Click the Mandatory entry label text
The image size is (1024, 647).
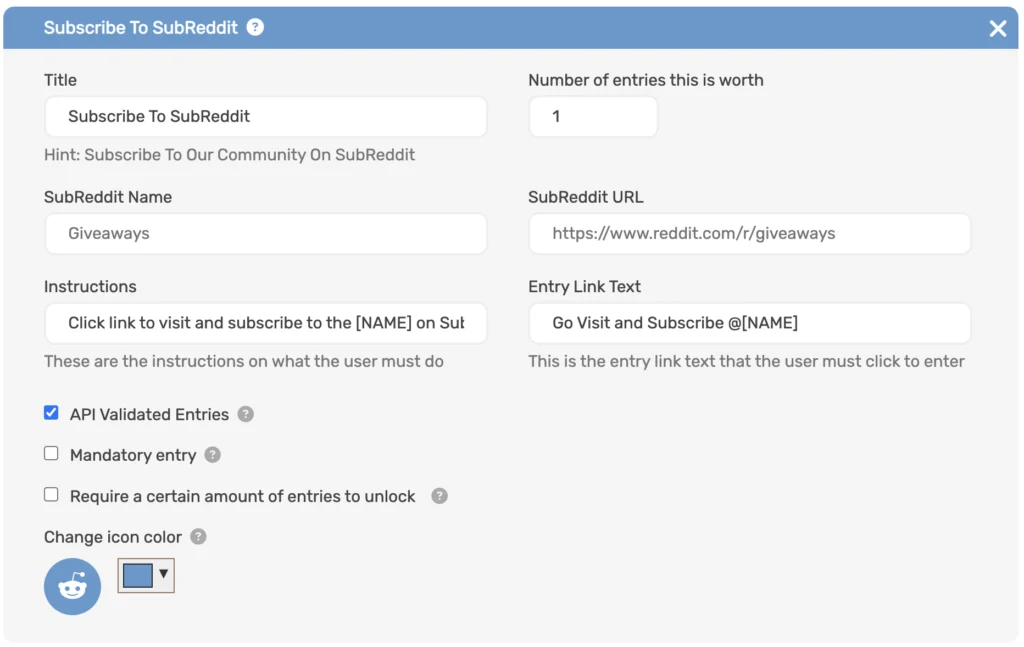coord(133,455)
